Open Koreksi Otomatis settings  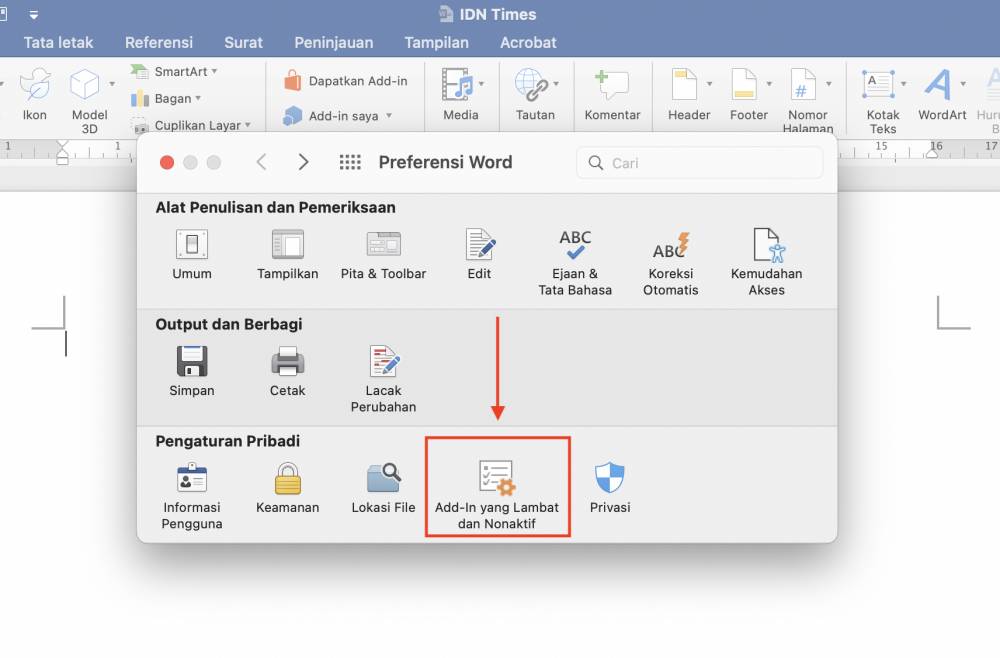[x=670, y=262]
